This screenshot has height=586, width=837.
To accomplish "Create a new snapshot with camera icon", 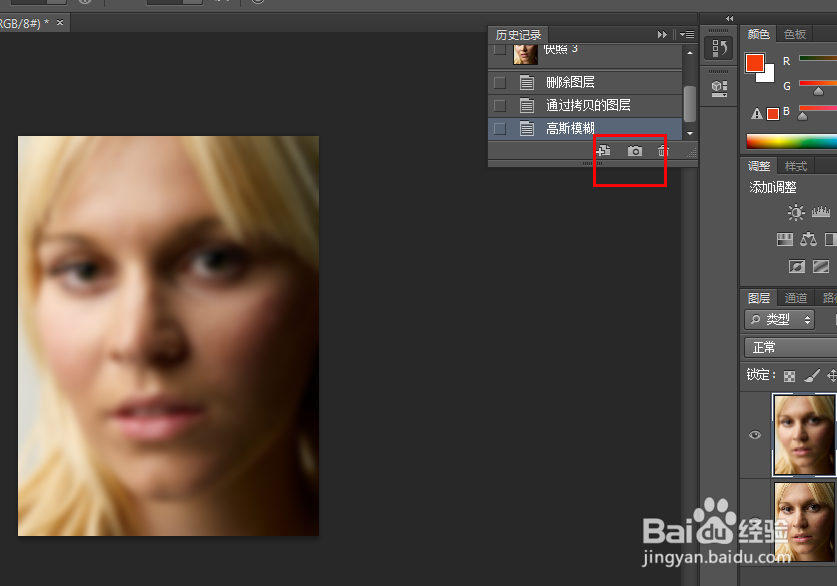I will [635, 151].
